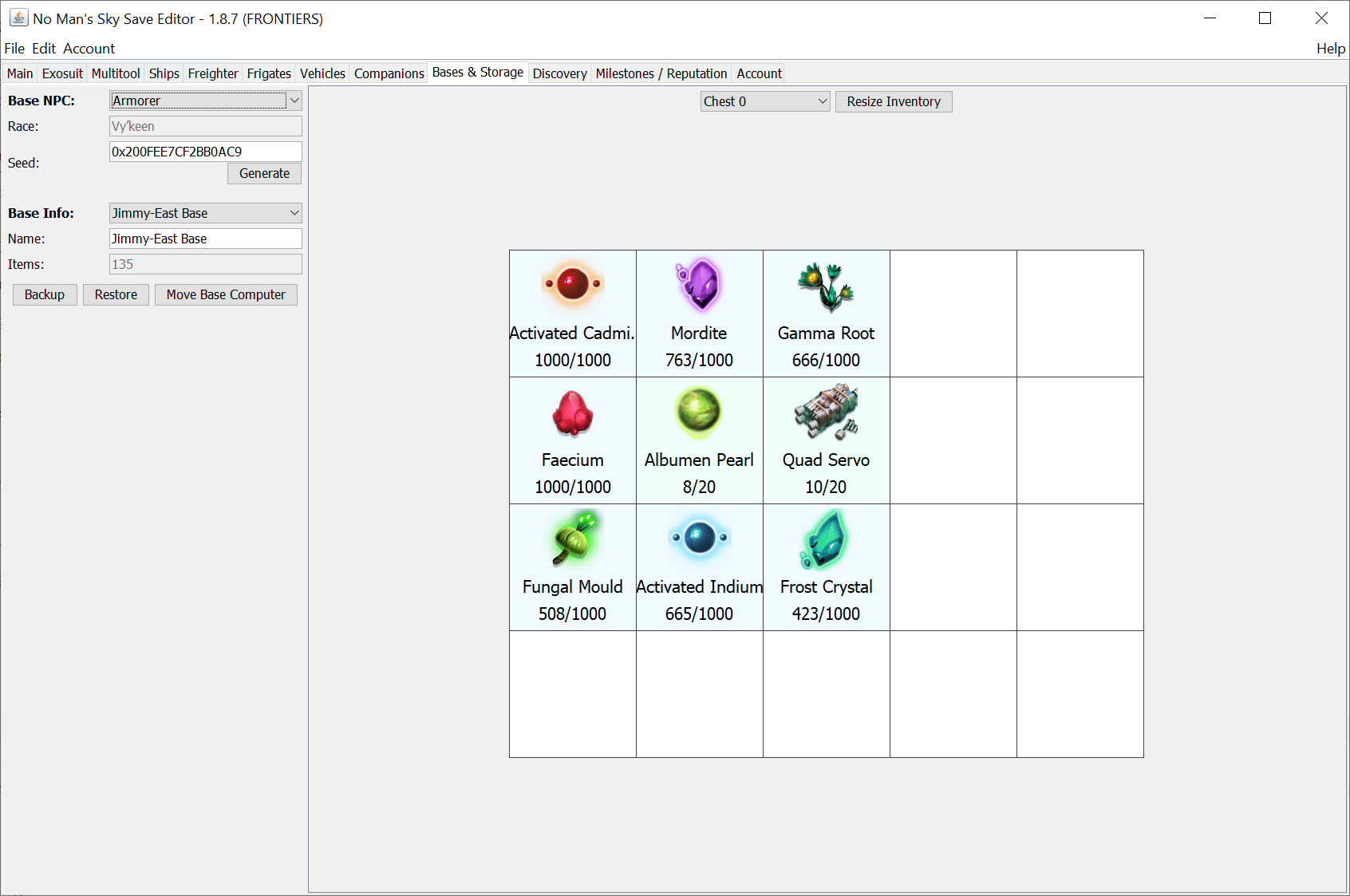Open the Chest 0 selector dropdown
The image size is (1350, 896).
coord(765,101)
